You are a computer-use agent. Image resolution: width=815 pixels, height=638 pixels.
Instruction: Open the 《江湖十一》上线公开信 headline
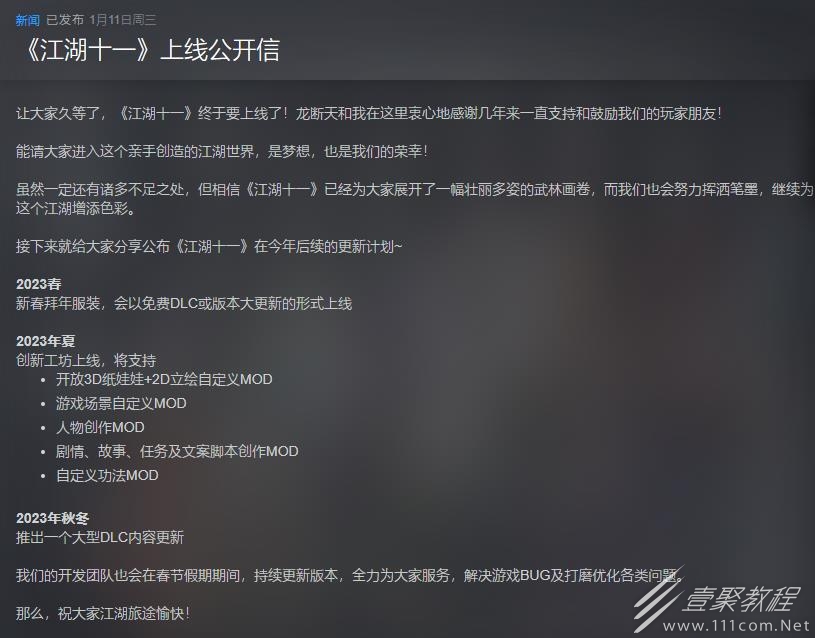pyautogui.click(x=150, y=50)
